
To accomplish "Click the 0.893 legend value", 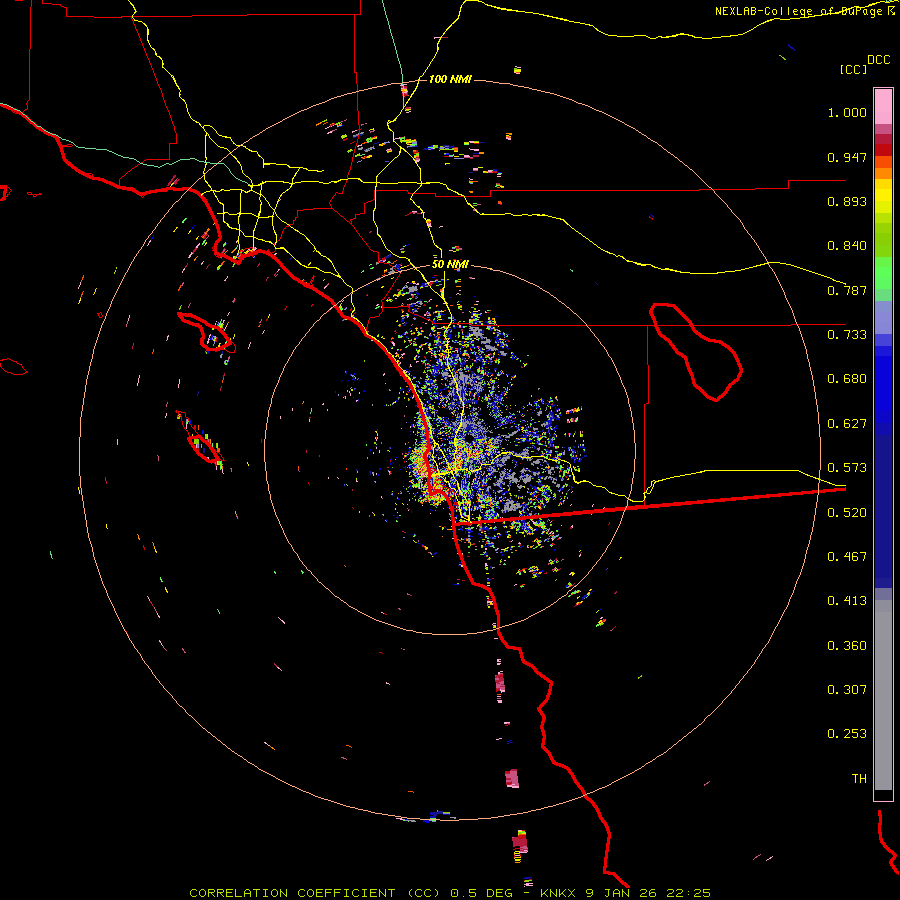I will (x=847, y=201).
